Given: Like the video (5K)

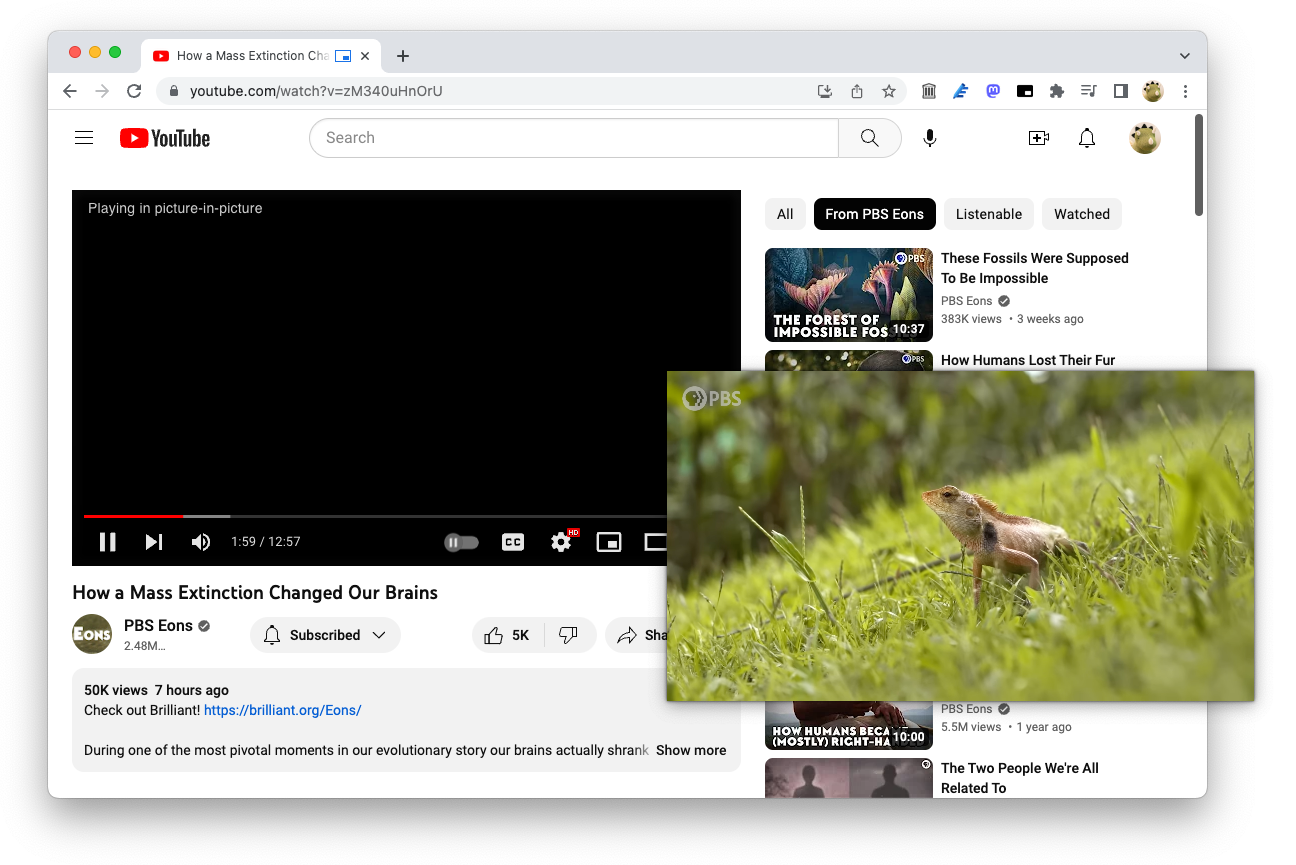Looking at the screenshot, I should click(508, 635).
